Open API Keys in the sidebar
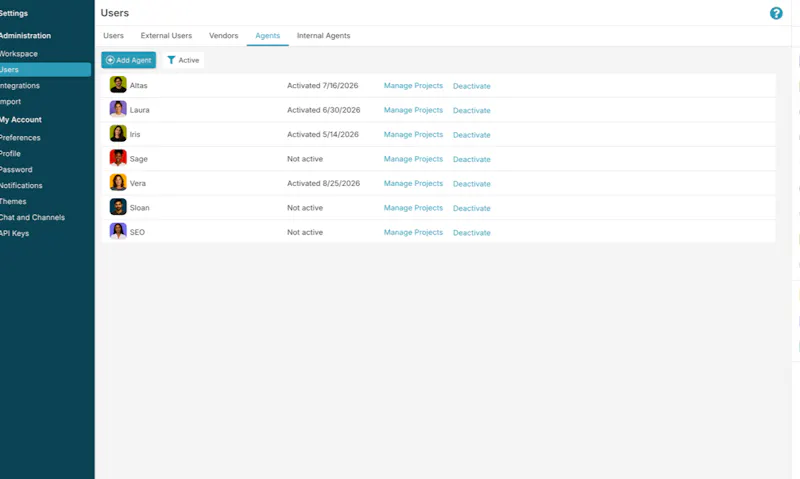800x479 pixels. pyautogui.click(x=14, y=233)
